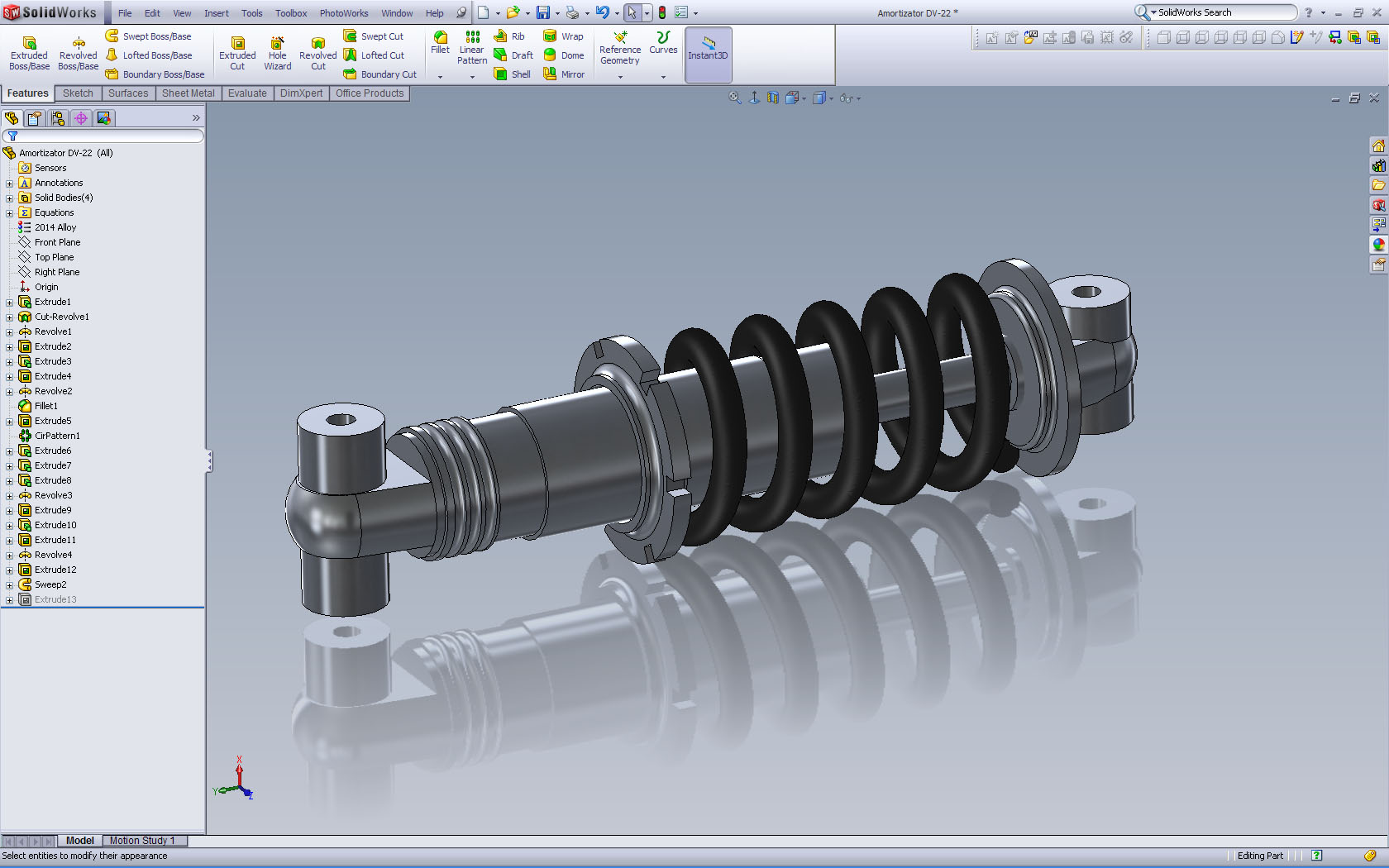The image size is (1389, 868).
Task: Add a Dome feature
Action: coord(564,55)
